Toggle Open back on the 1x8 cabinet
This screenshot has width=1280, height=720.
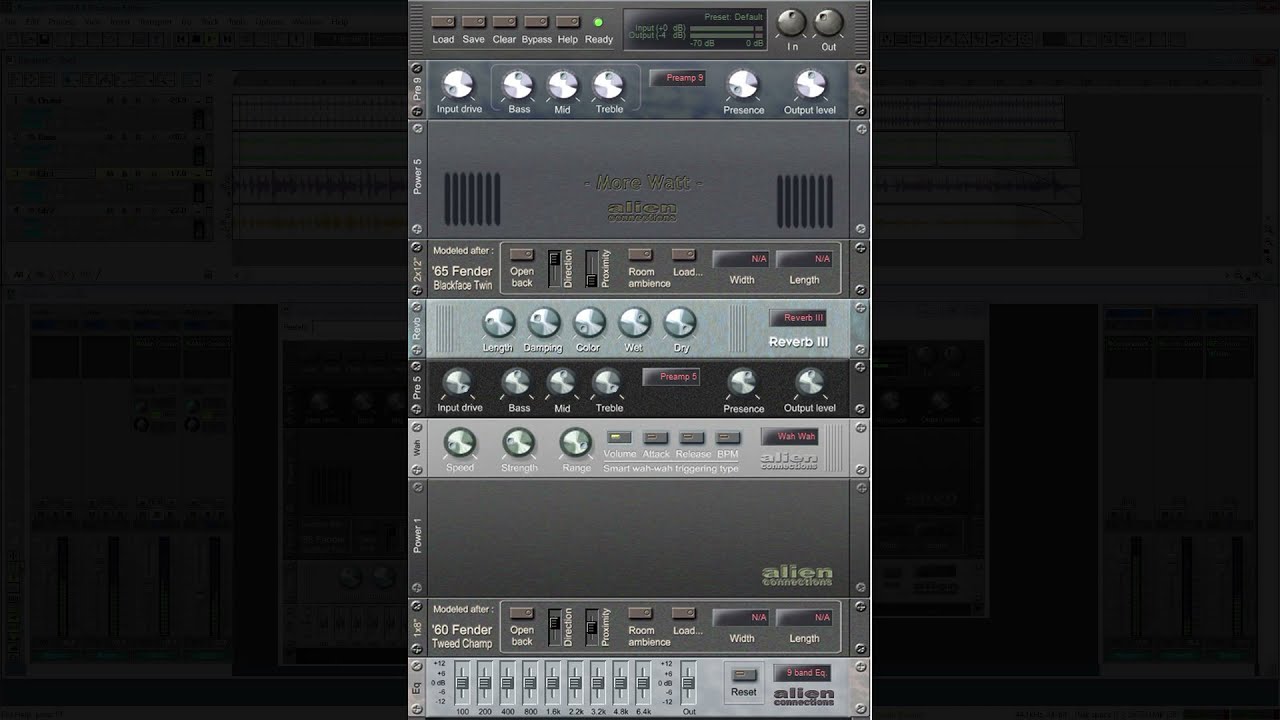click(x=522, y=613)
